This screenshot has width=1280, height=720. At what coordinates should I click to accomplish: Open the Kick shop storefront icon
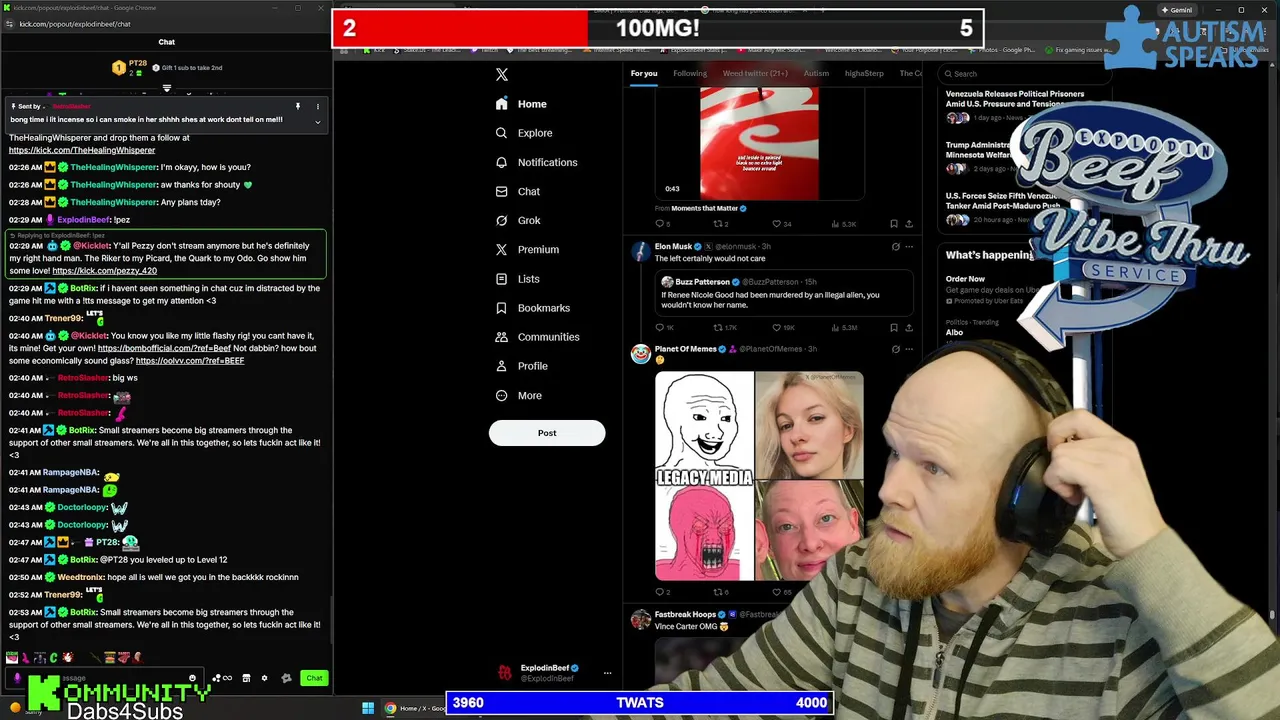tap(246, 678)
